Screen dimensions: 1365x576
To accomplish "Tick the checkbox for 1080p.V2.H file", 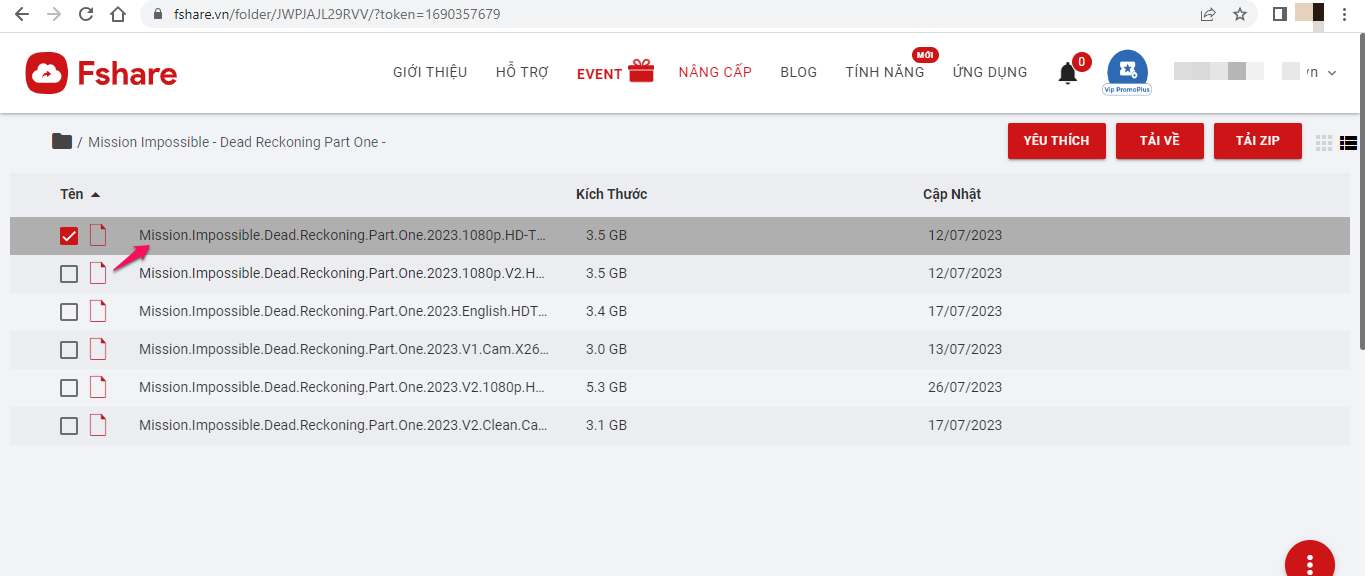I will (x=69, y=274).
